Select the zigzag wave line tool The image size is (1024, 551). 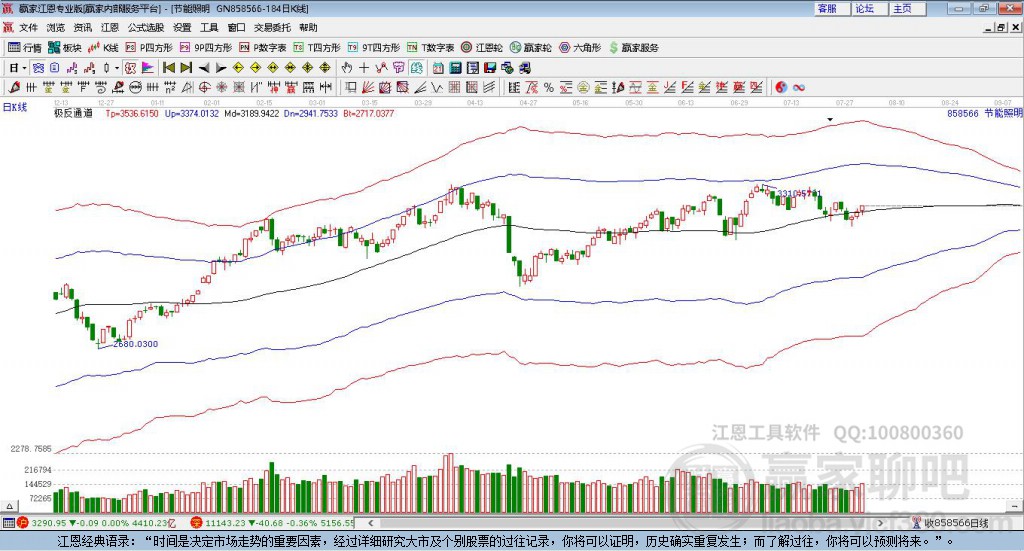click(437, 87)
